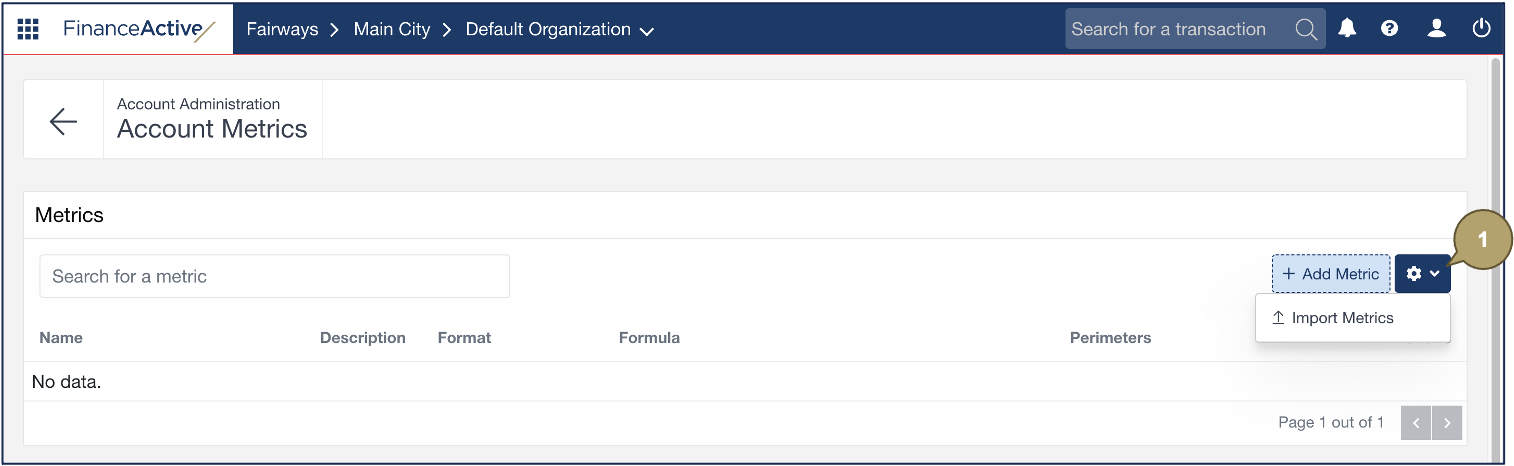Click Main City breadcrumb link
This screenshot has height=466, width=1514.
(x=392, y=29)
